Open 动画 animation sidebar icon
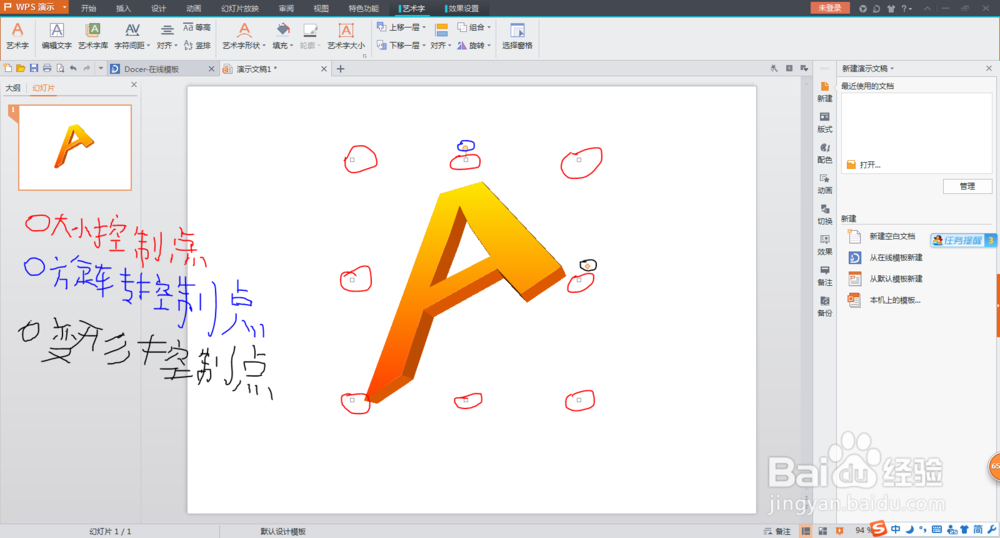Screen dimensions: 1000x538 coord(825,184)
